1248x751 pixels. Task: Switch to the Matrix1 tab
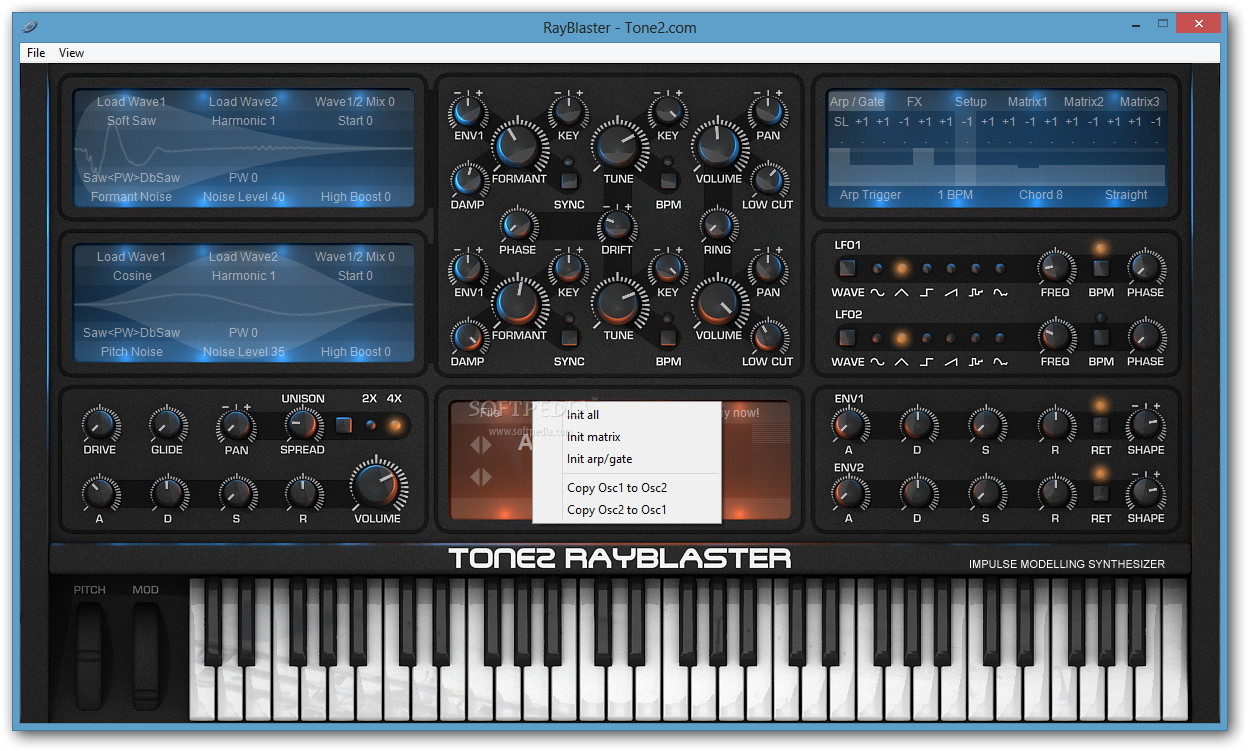[1028, 102]
